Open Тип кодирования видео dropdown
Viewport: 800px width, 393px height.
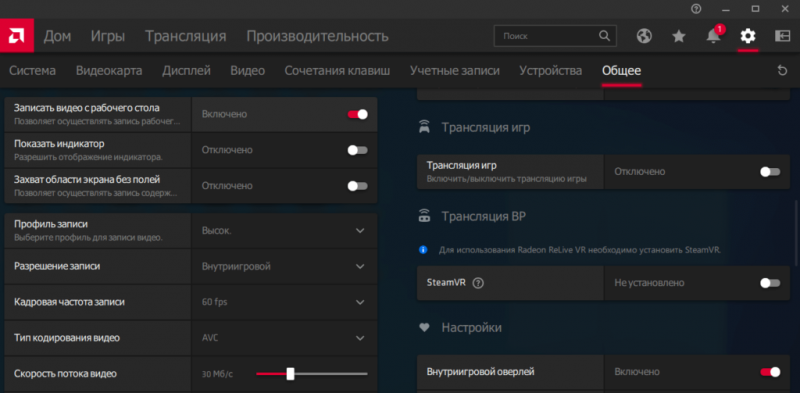284,338
